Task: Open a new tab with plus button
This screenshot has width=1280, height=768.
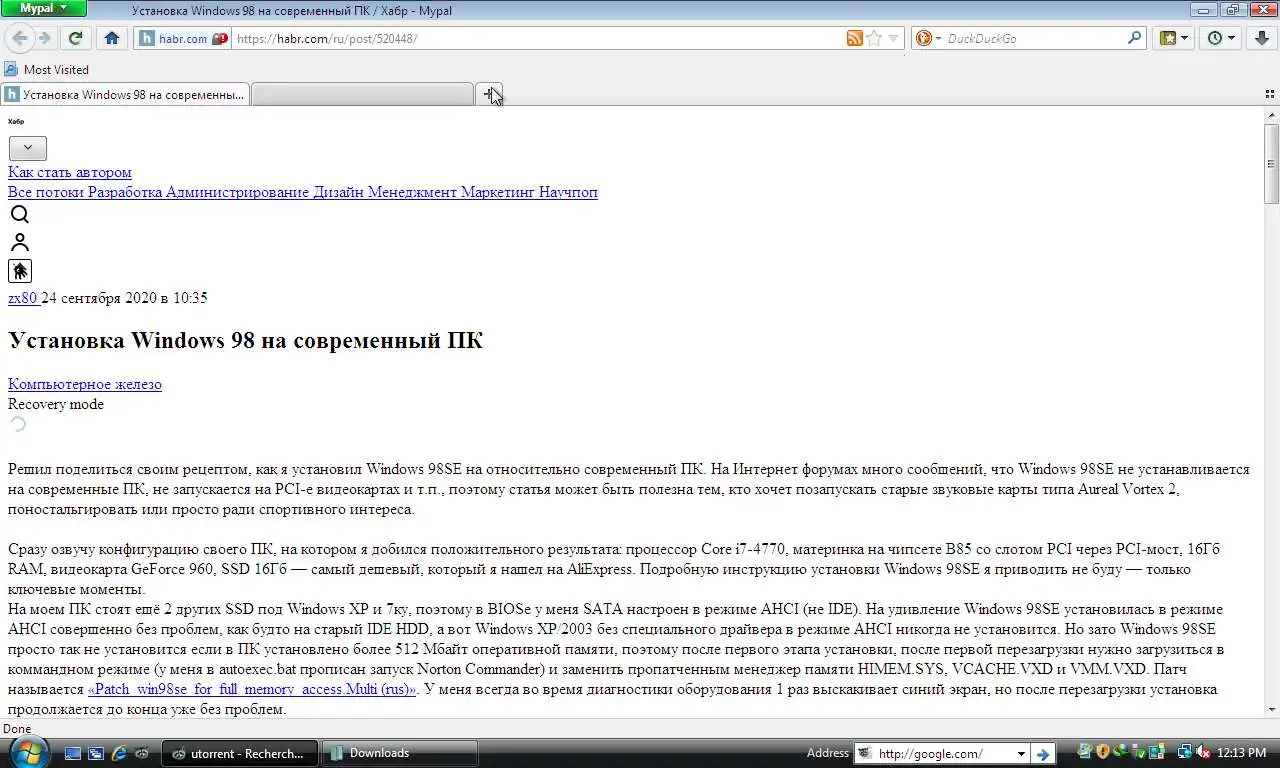Action: click(x=490, y=94)
